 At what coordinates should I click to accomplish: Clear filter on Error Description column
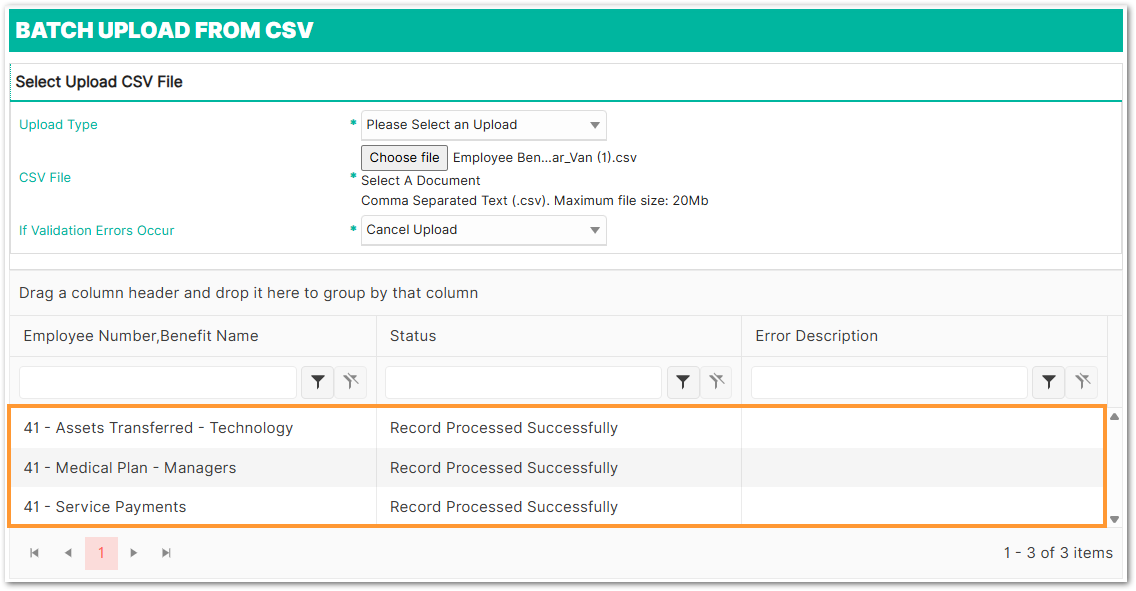[1081, 382]
